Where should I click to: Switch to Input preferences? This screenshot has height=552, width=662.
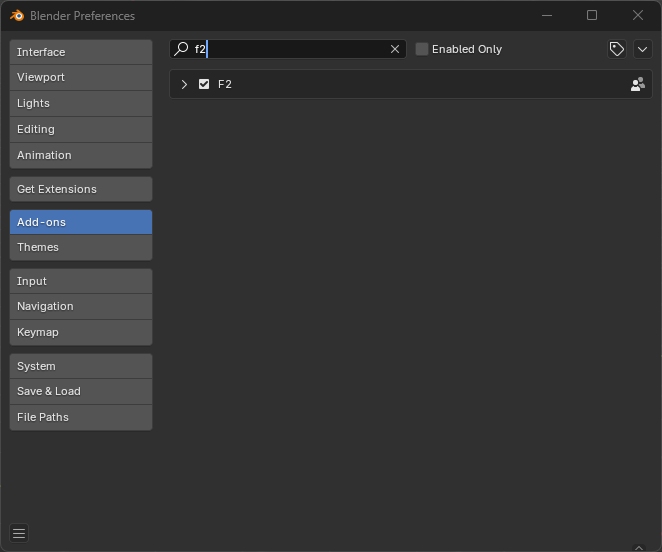pos(81,281)
